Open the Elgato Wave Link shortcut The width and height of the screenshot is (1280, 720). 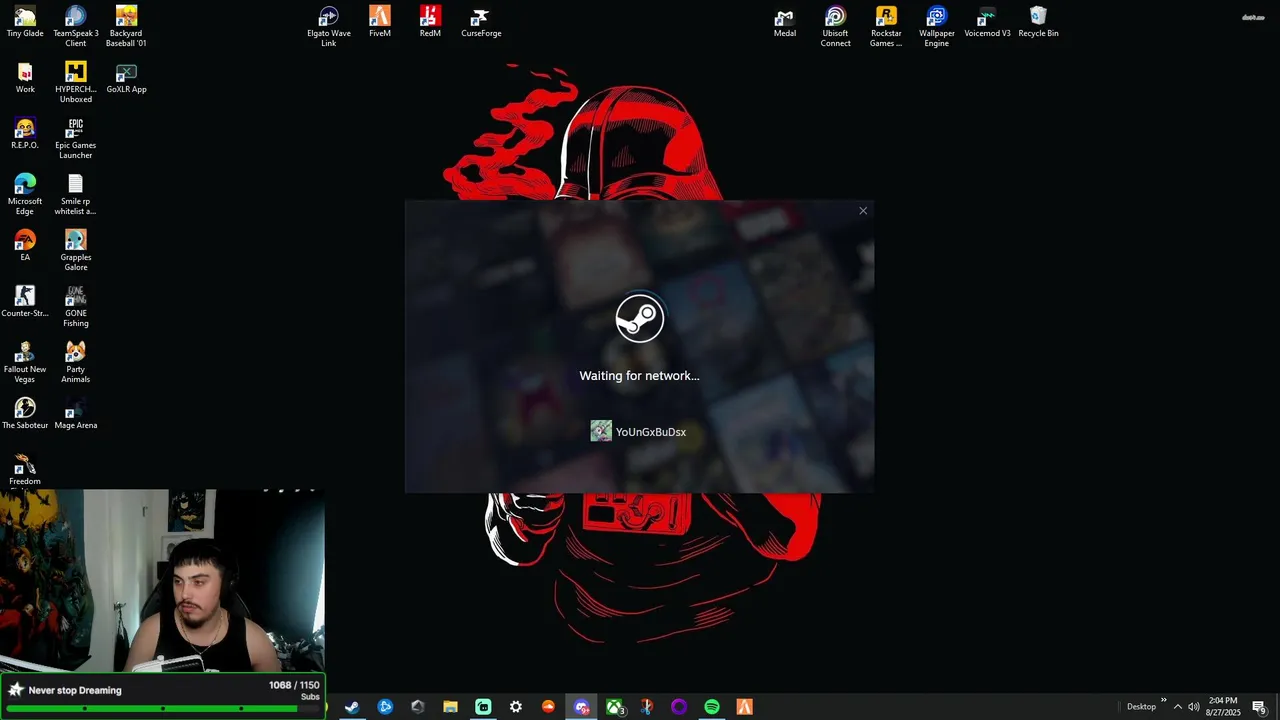pos(329,27)
